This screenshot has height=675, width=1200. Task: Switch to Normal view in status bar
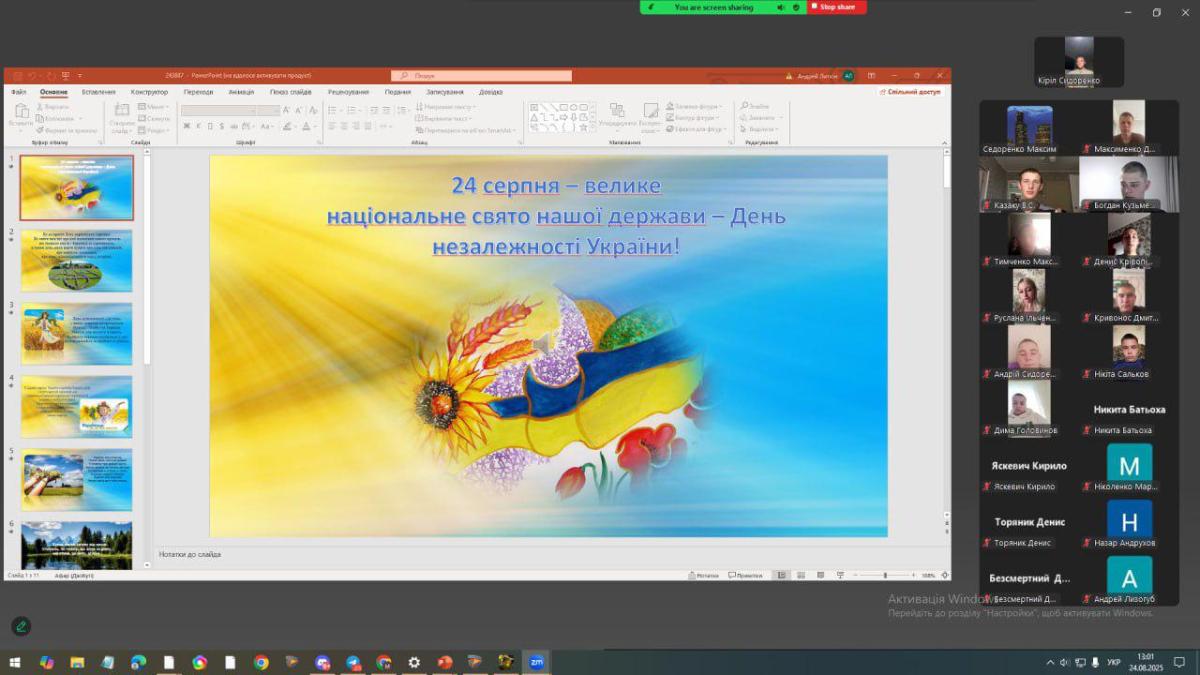pos(782,576)
